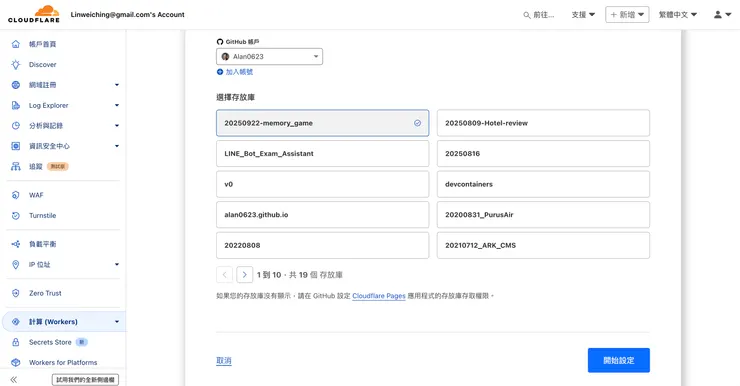Click the WAF shield icon
740x386 pixels.
[x=16, y=195]
